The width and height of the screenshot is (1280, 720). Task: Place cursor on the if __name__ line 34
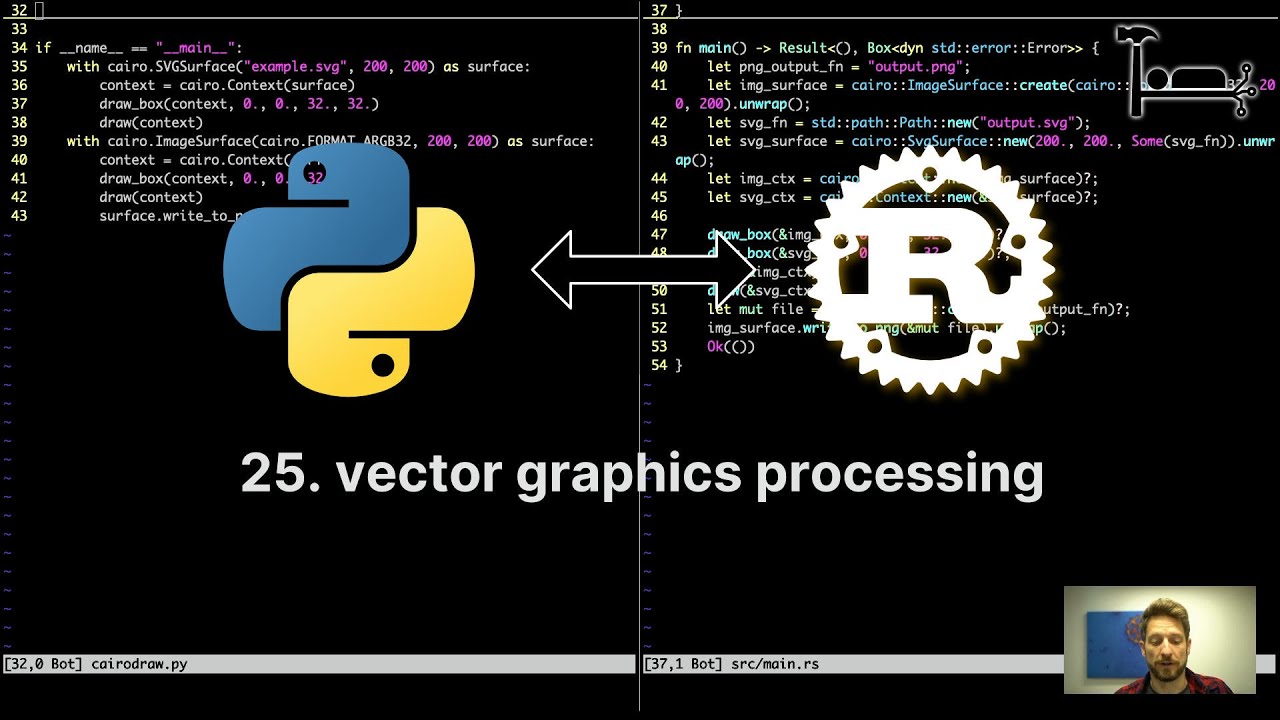point(139,48)
